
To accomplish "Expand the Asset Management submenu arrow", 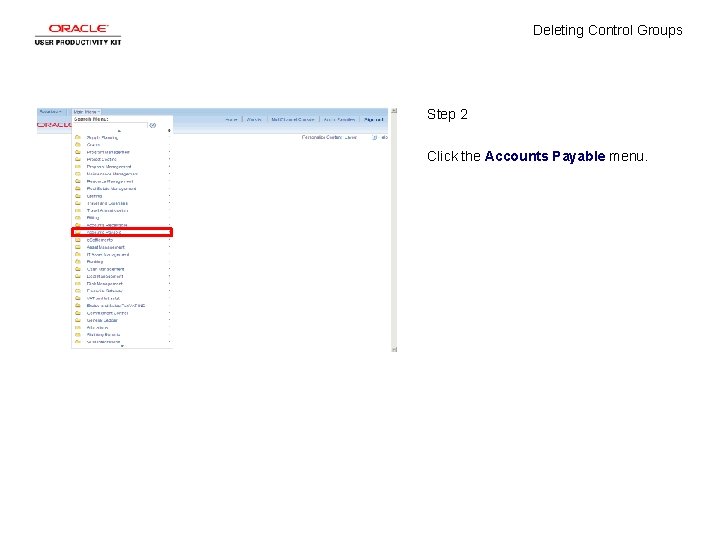I will pos(169,247).
